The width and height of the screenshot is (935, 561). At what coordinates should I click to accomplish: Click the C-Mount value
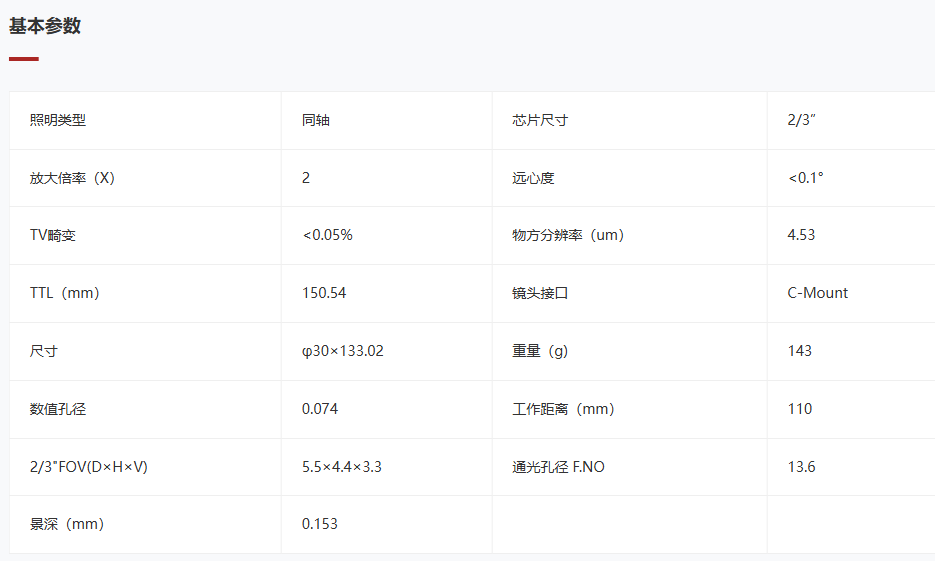818,293
